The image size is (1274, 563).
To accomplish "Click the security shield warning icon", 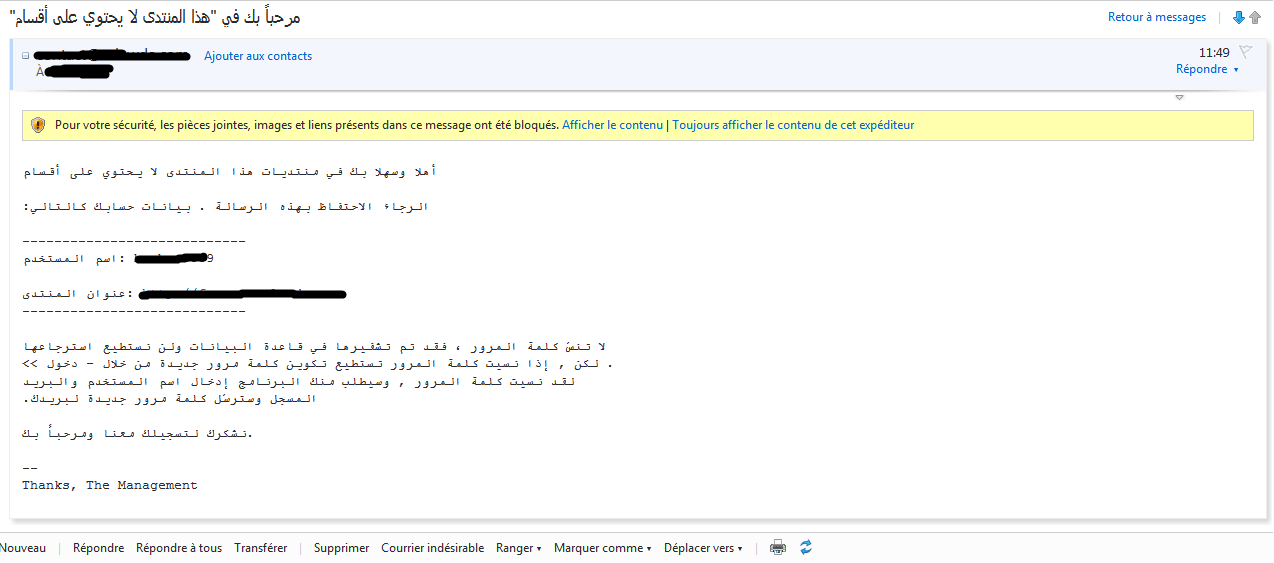I will 38,125.
